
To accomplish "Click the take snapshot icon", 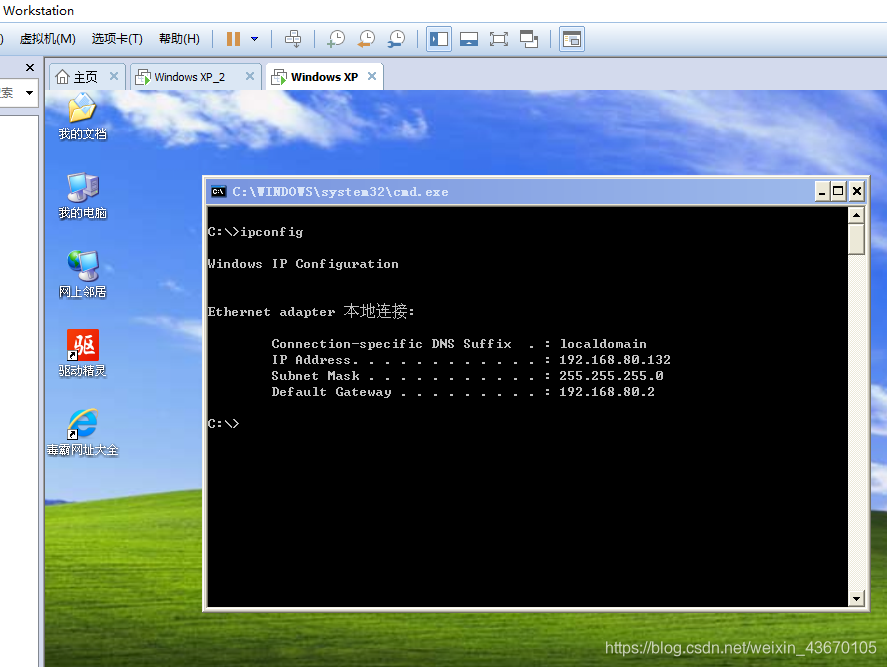I will tap(336, 39).
